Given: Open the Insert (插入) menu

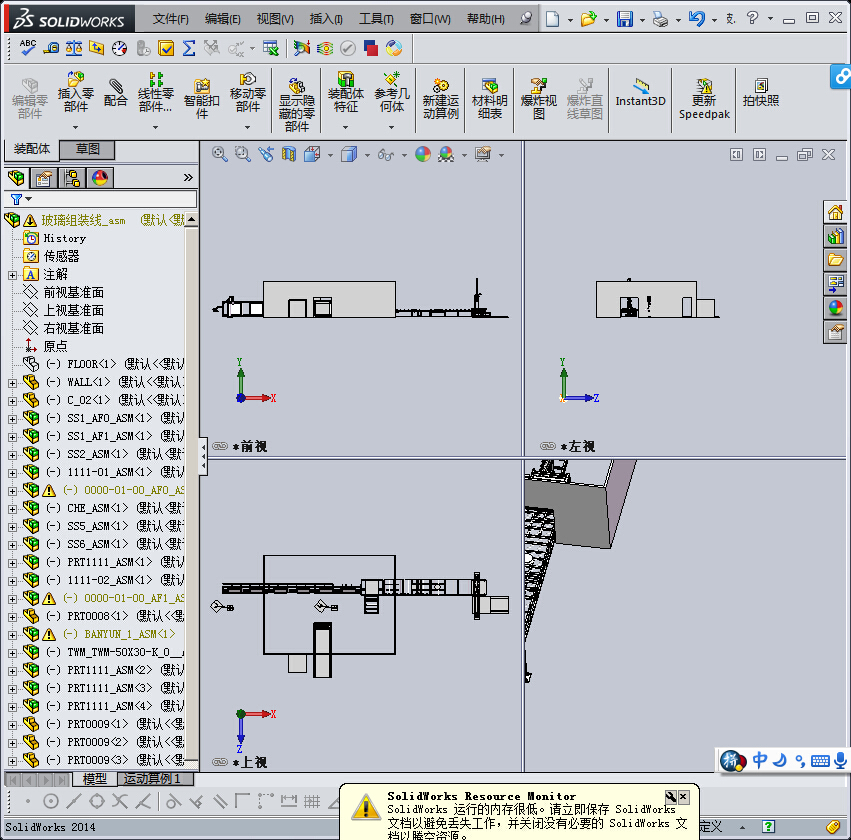Looking at the screenshot, I should [x=326, y=19].
